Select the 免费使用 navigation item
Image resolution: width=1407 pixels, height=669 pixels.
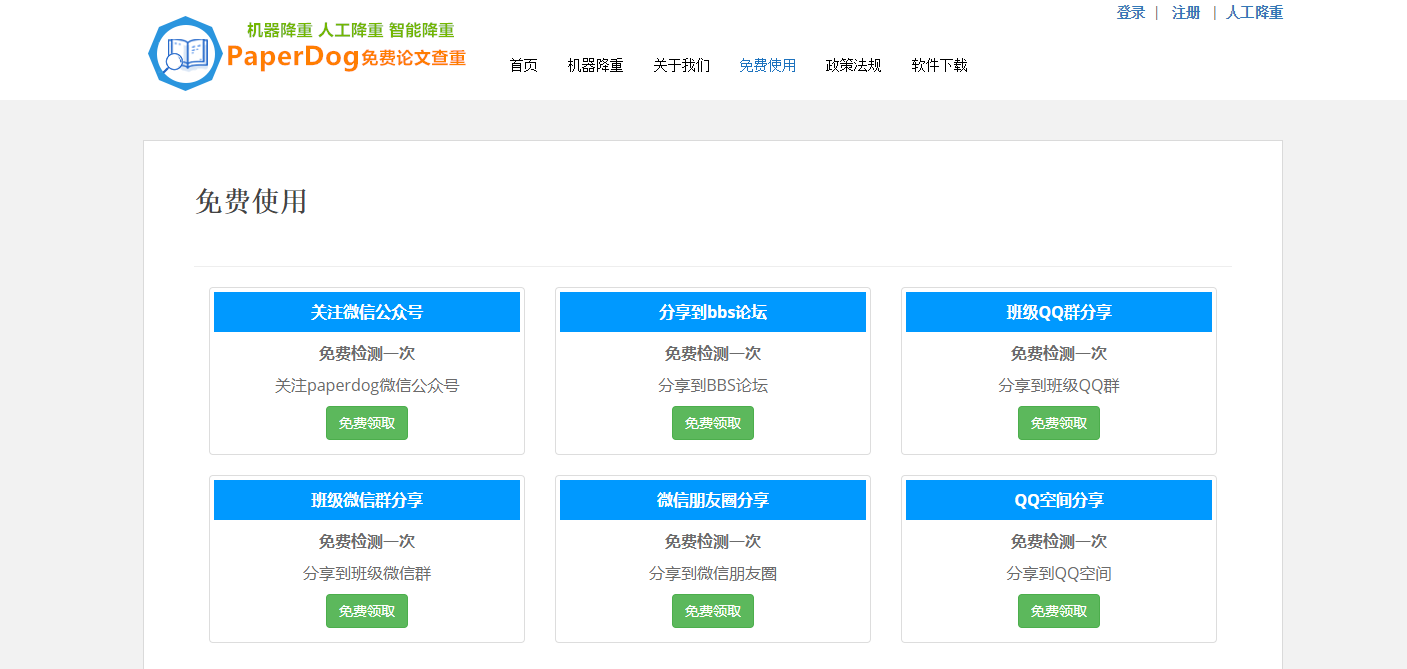tap(767, 65)
